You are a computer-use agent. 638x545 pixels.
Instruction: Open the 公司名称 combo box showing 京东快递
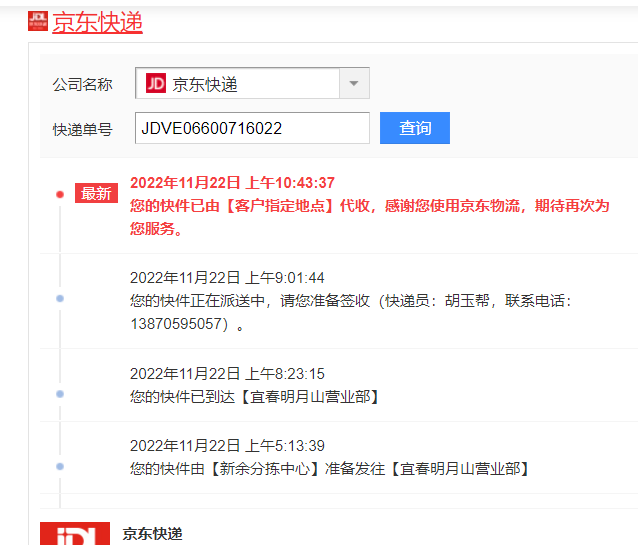(252, 83)
